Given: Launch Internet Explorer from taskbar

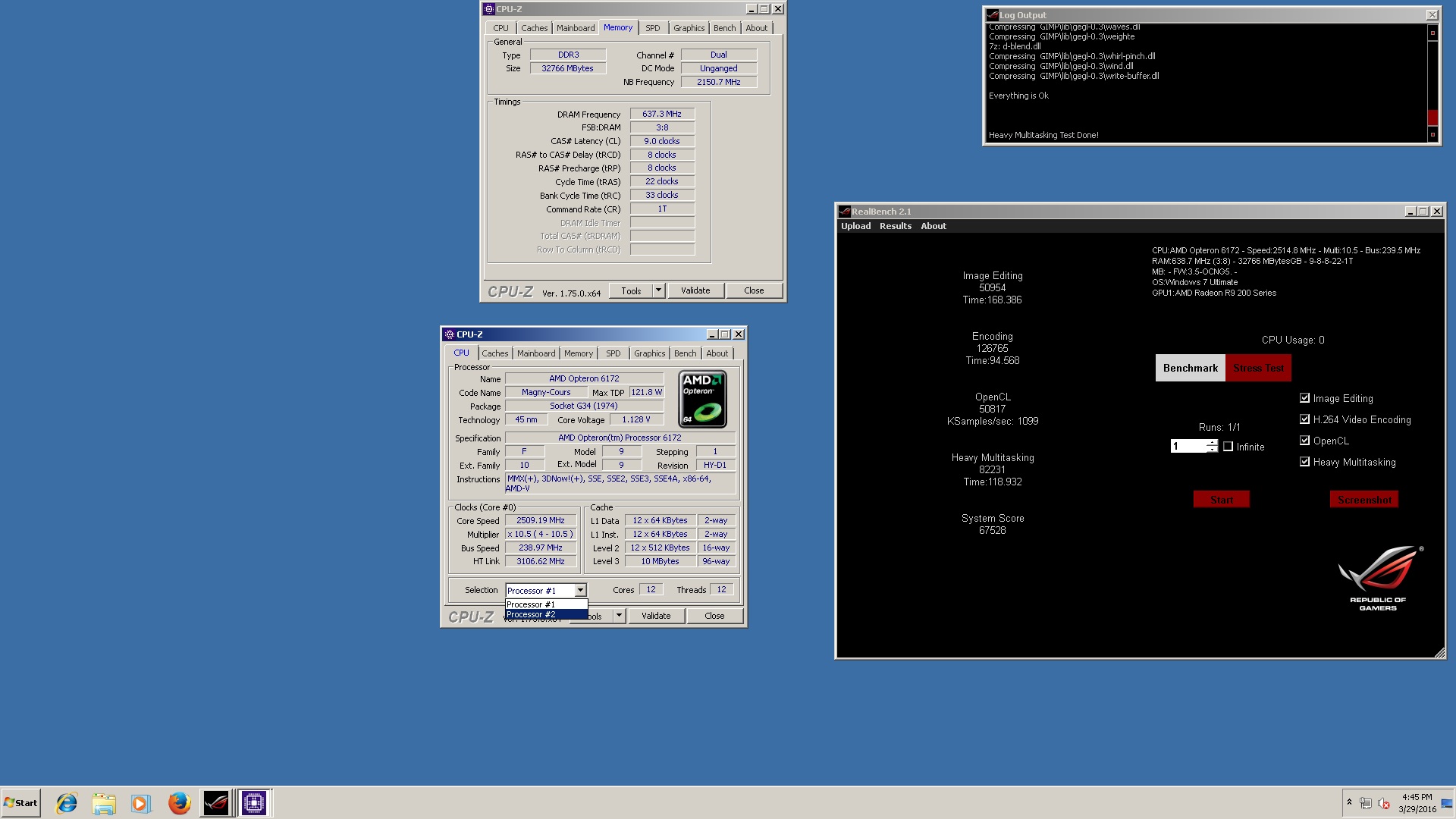Looking at the screenshot, I should tap(67, 803).
